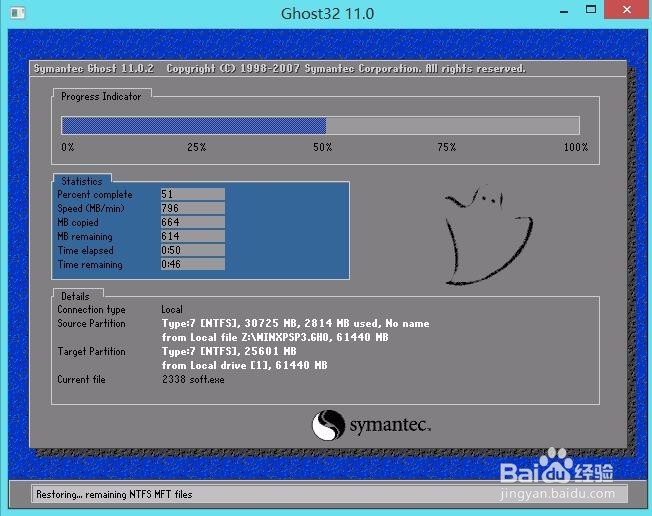Click the Time remaining label
652x516 pixels.
[x=90, y=264]
